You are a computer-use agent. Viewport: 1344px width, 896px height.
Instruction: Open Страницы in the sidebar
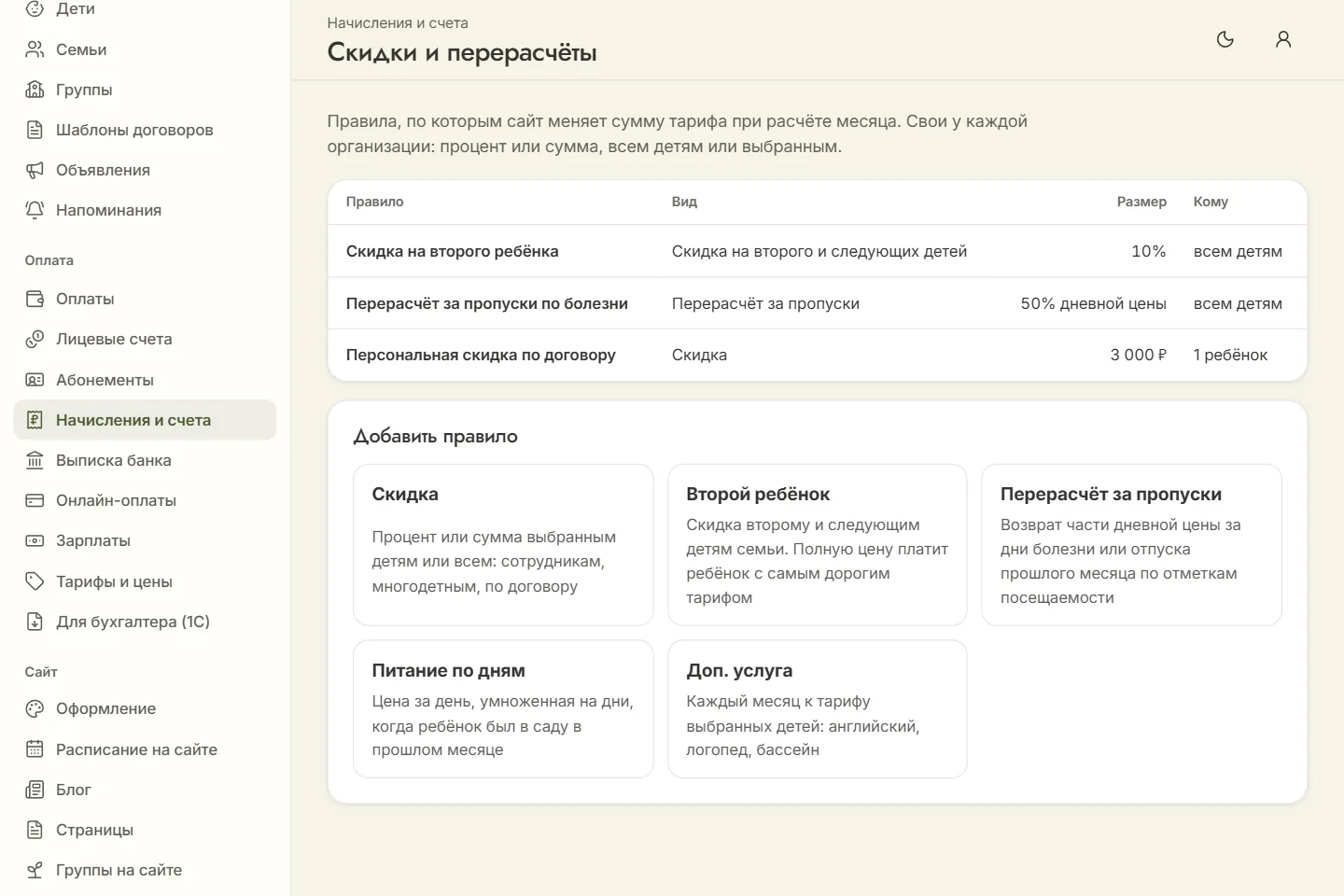[x=145, y=830]
